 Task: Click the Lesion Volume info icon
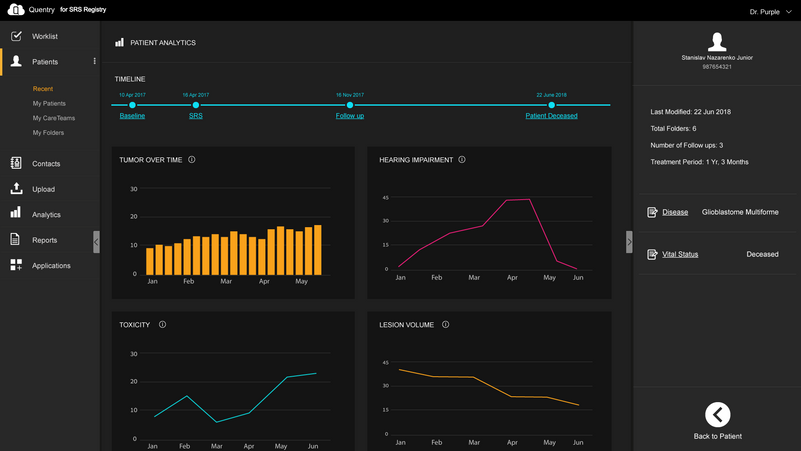click(x=445, y=324)
